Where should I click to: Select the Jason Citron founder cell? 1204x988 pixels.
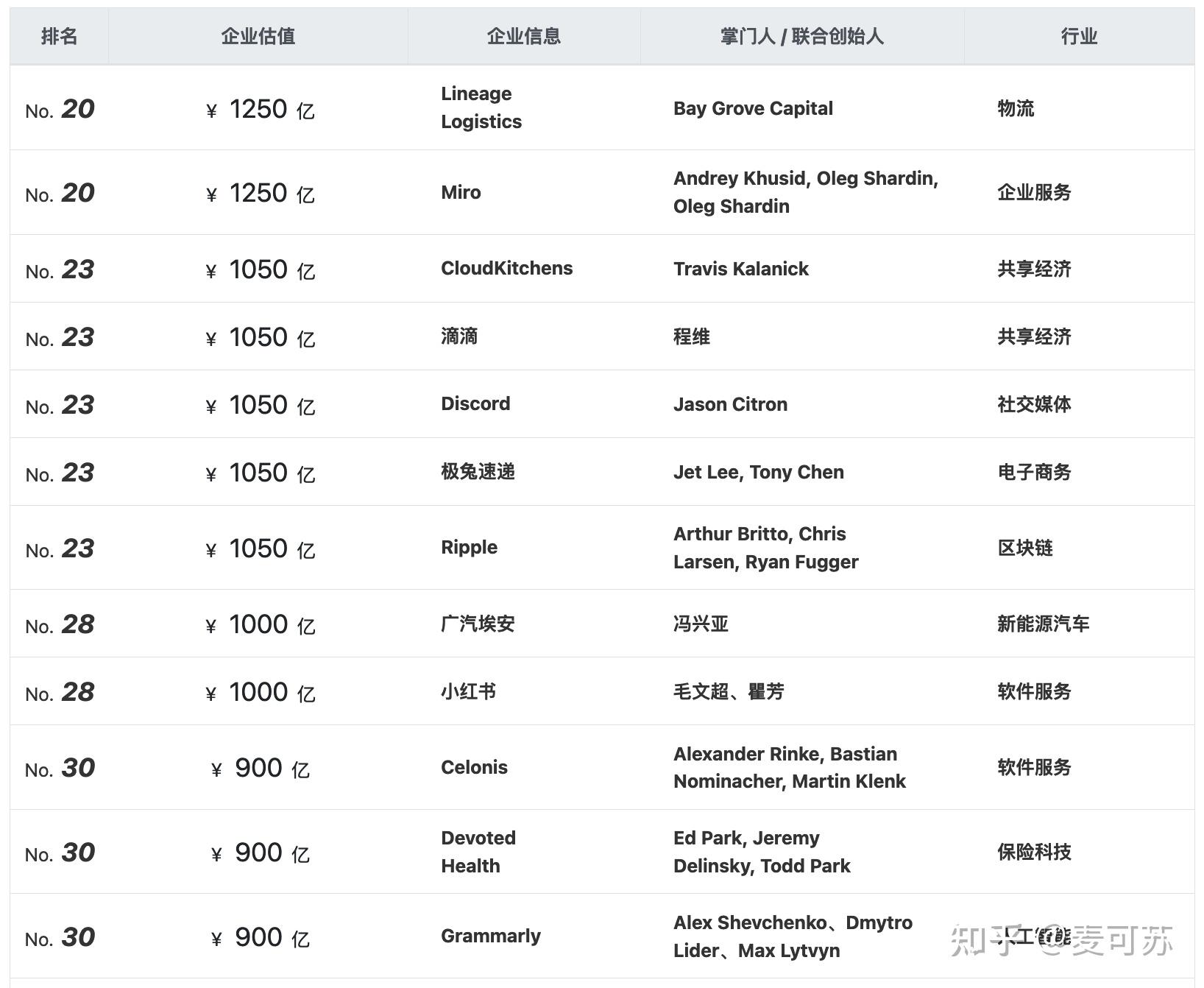click(730, 404)
